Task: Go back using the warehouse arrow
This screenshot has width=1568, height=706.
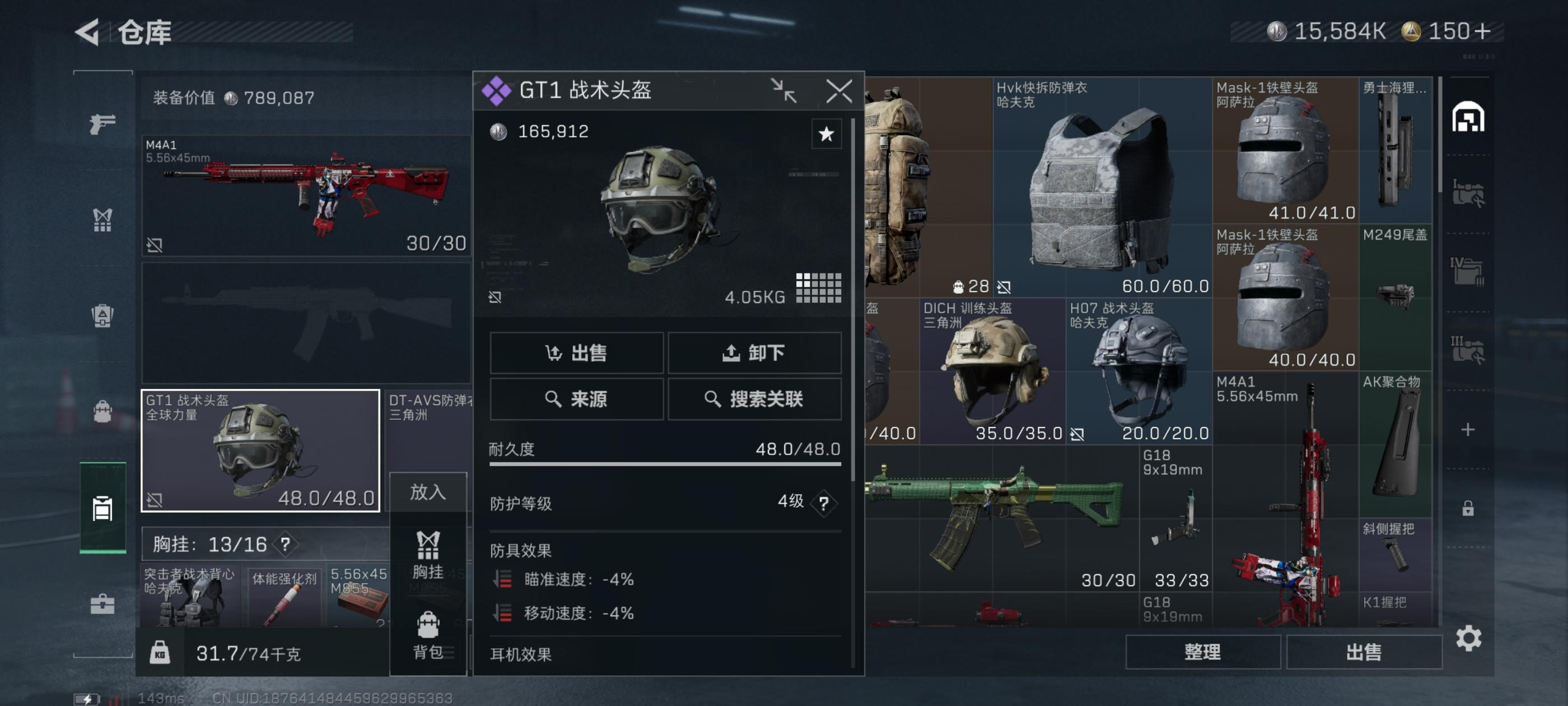Action: click(87, 32)
